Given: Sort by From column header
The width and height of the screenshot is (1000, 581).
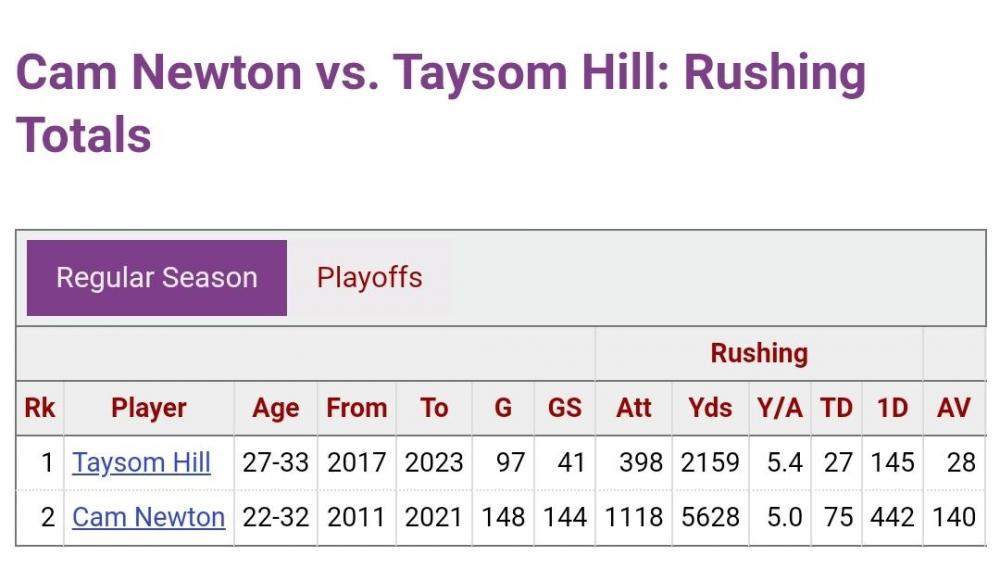Looking at the screenshot, I should (356, 408).
